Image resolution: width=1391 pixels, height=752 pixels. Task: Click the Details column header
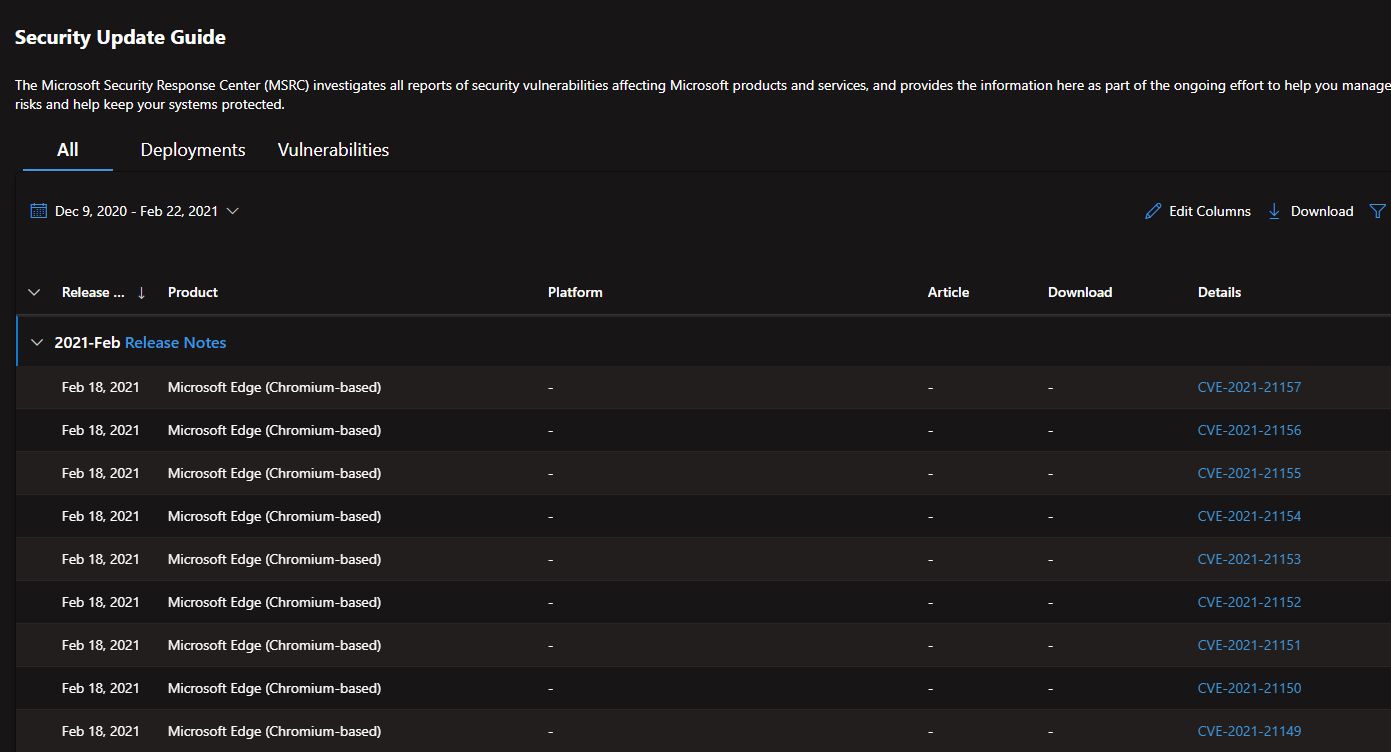pos(1219,292)
